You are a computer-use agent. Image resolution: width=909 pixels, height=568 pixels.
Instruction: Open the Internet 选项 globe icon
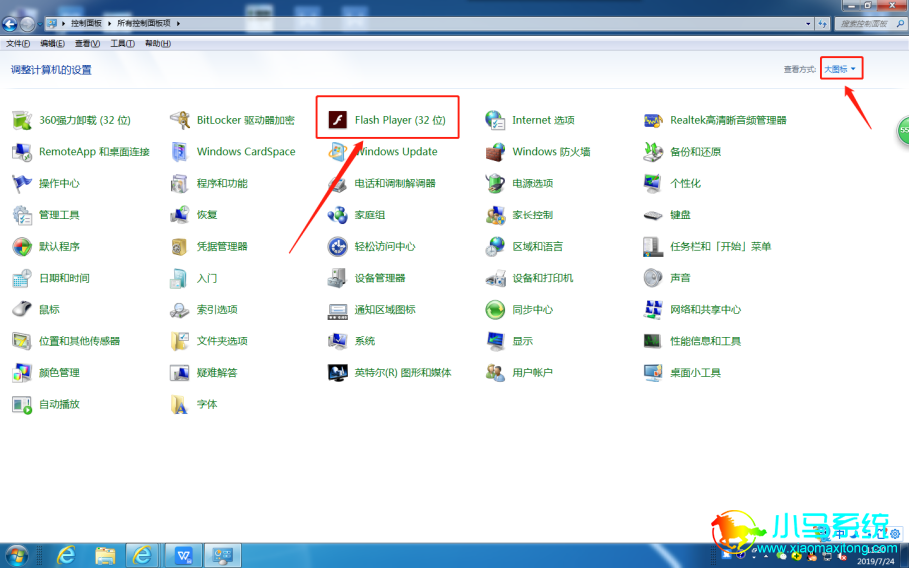tap(495, 120)
